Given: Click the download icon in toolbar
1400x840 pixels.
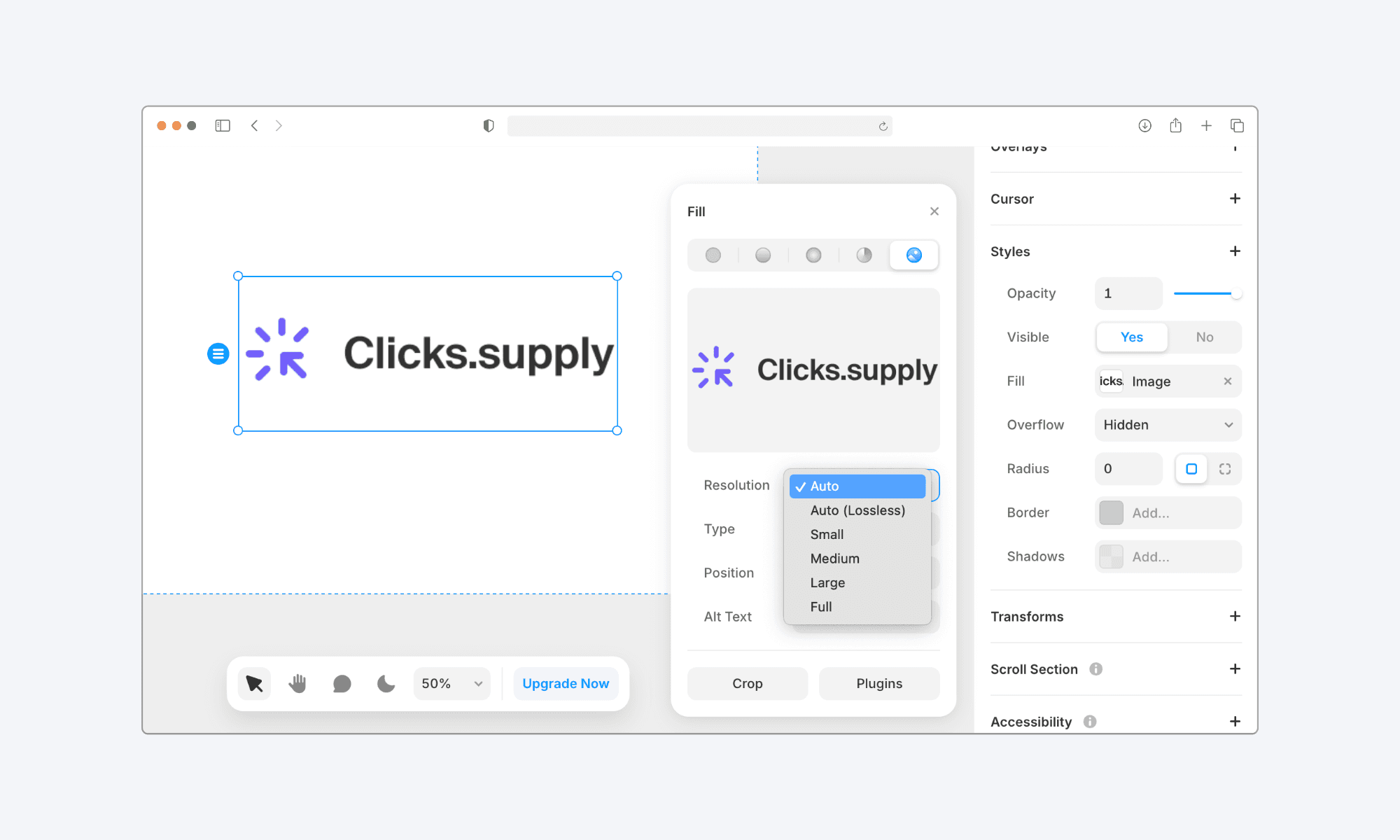Looking at the screenshot, I should 1144,125.
